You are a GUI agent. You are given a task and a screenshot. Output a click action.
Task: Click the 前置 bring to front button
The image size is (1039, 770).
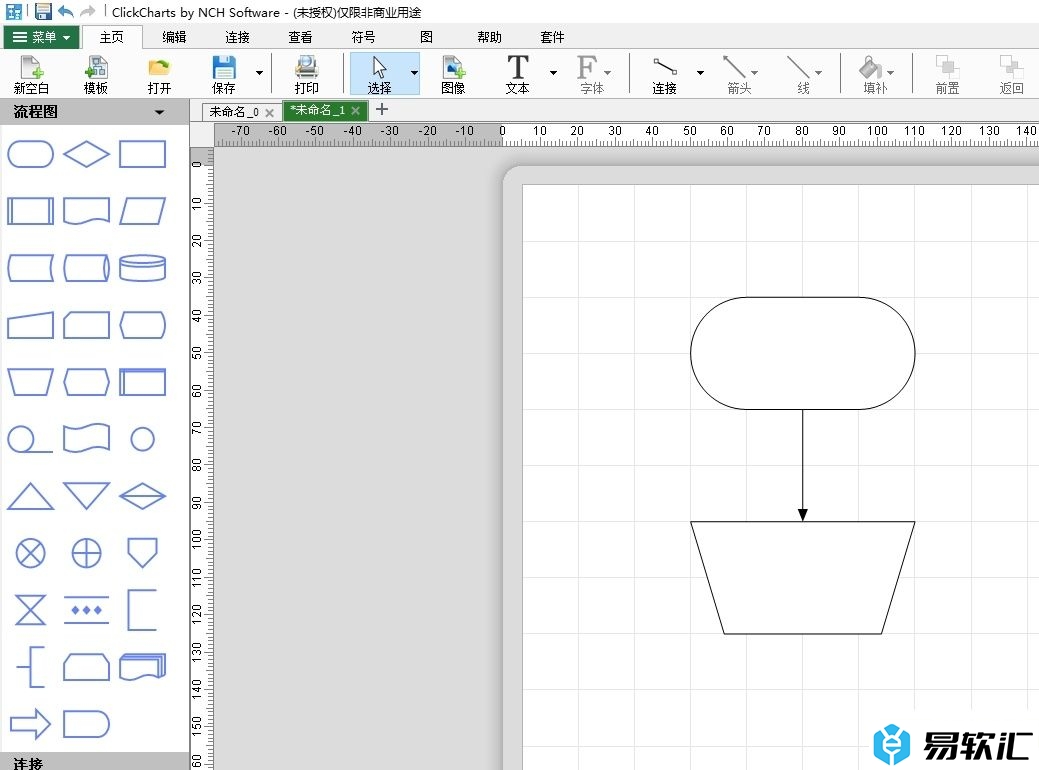coord(947,74)
